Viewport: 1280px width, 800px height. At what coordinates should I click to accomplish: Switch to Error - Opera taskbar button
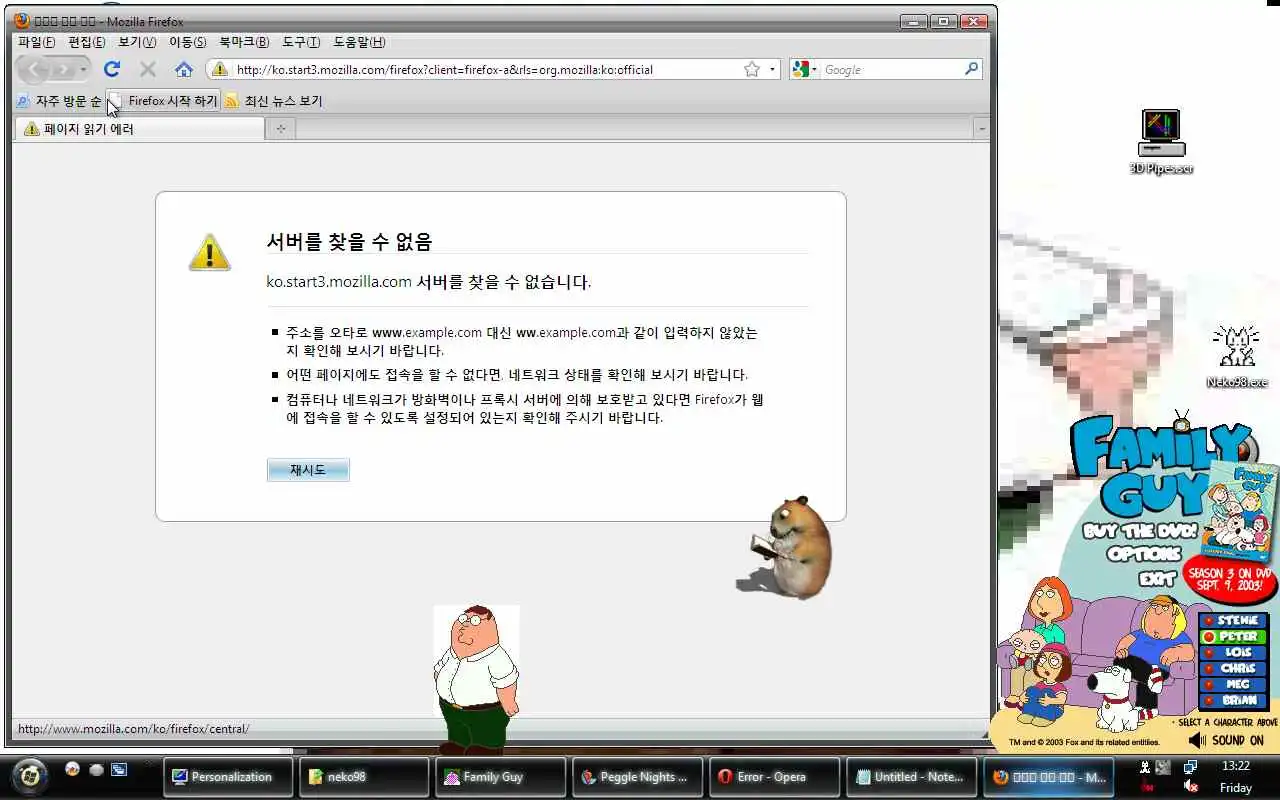click(x=774, y=776)
